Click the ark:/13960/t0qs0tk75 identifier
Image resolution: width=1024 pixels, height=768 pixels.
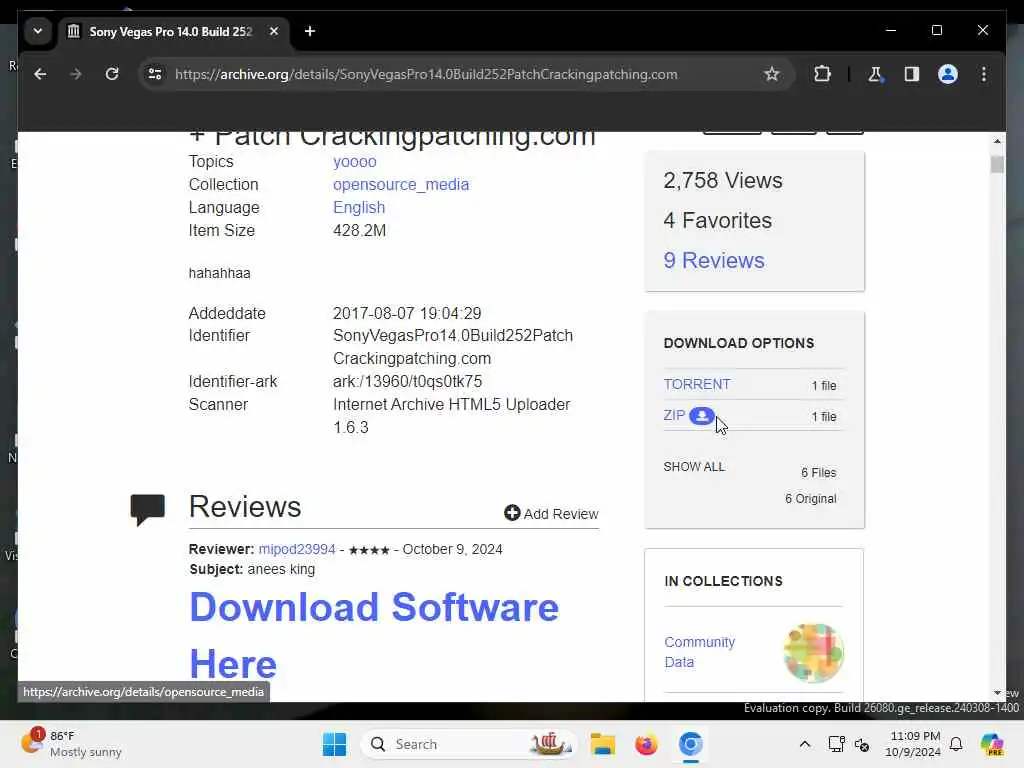point(408,381)
